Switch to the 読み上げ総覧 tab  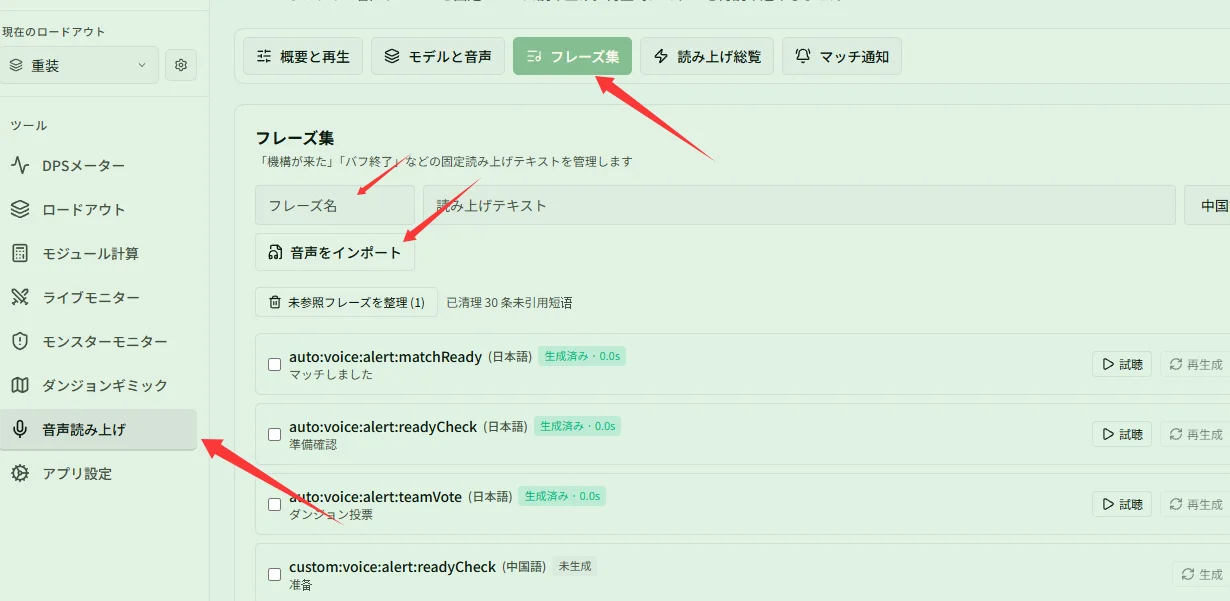coord(707,56)
